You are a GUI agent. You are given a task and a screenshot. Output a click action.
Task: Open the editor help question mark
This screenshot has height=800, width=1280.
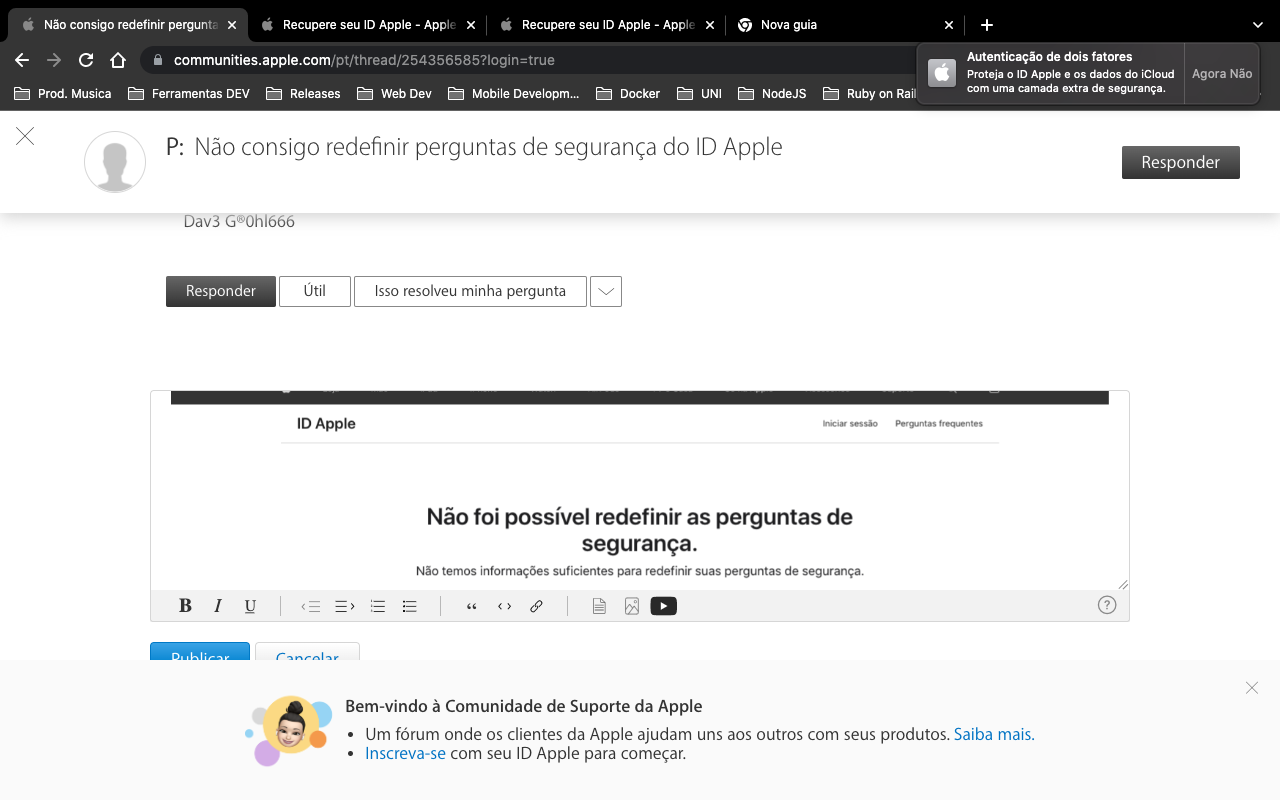click(x=1107, y=605)
